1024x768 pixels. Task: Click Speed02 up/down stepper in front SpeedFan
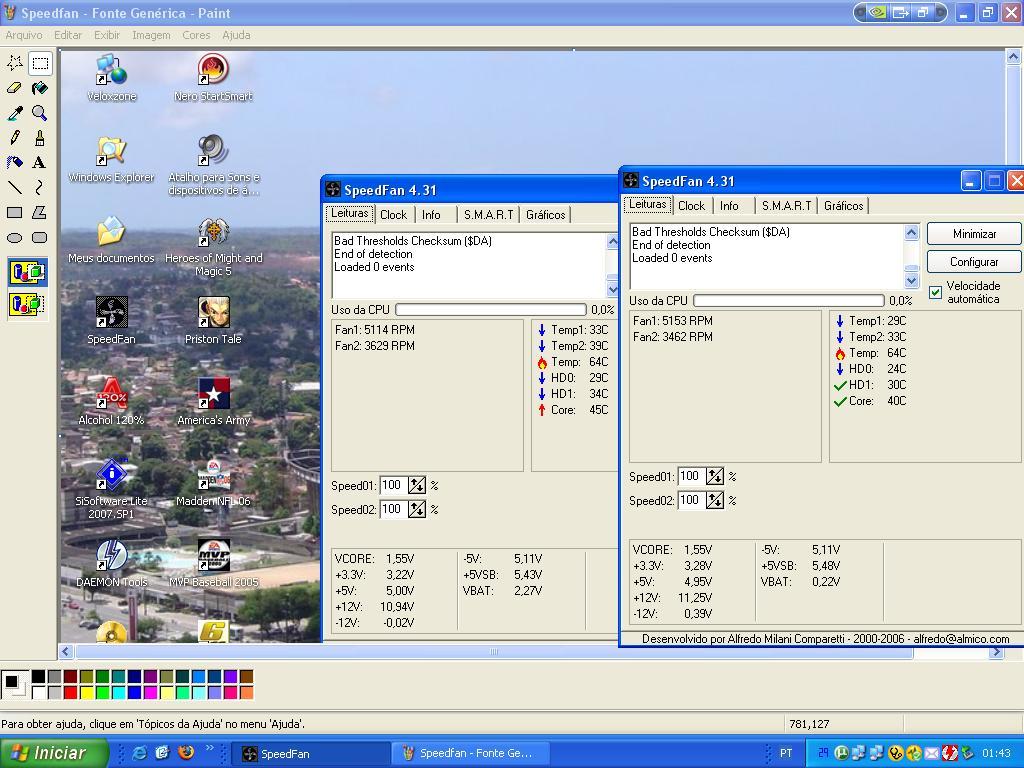click(715, 500)
